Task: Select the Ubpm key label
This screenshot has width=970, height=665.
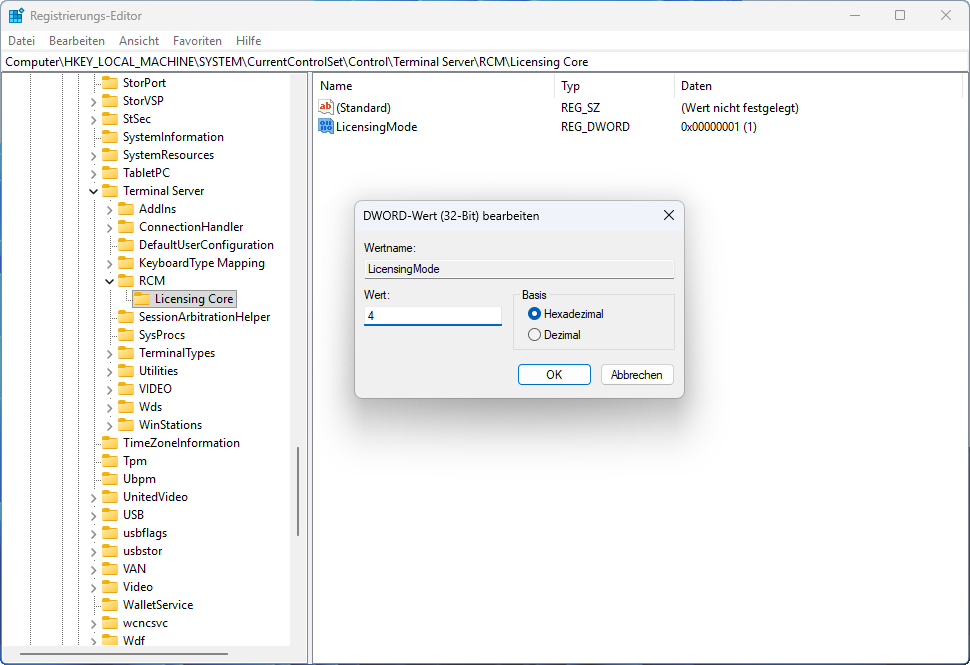Action: (139, 479)
